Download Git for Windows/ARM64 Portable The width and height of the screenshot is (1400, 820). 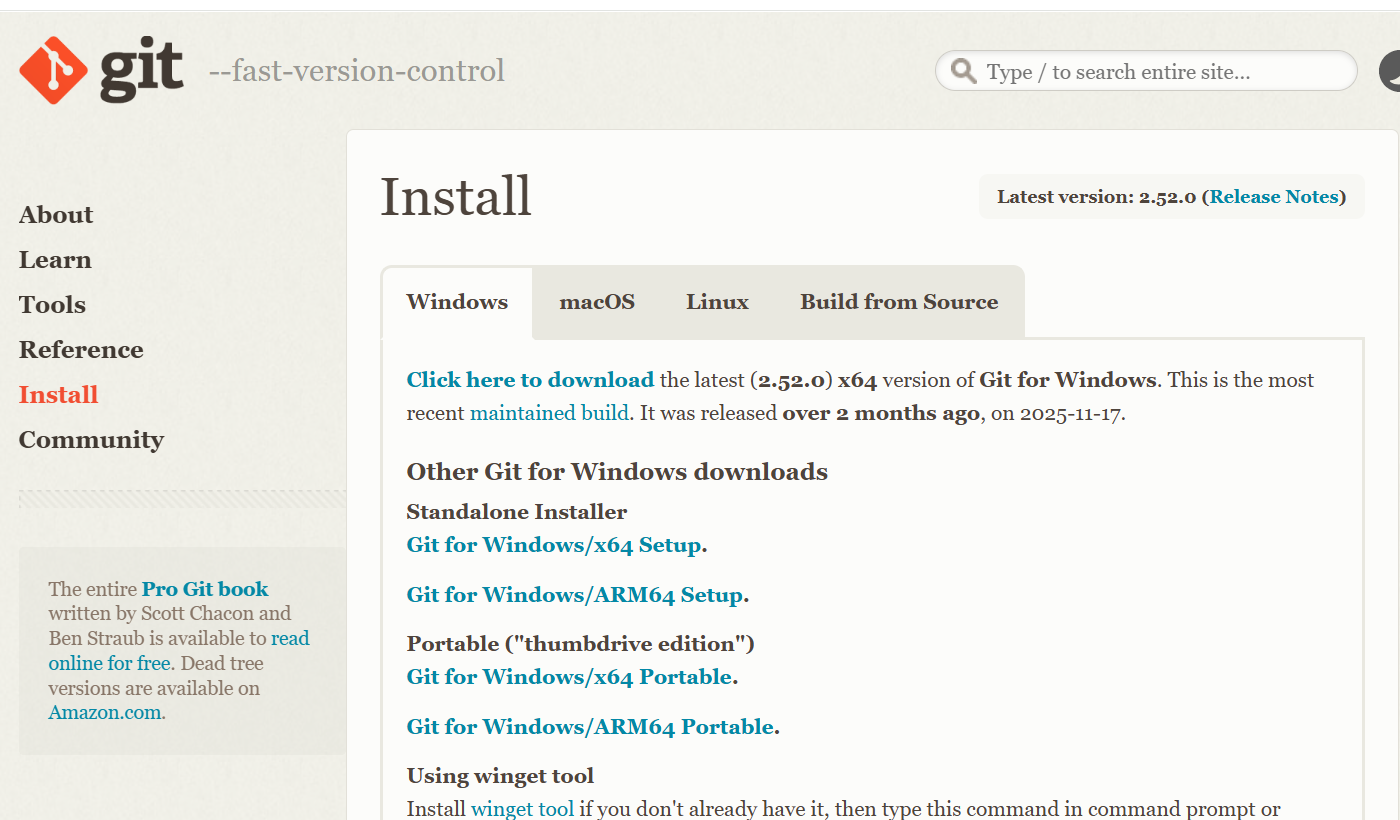click(x=590, y=727)
